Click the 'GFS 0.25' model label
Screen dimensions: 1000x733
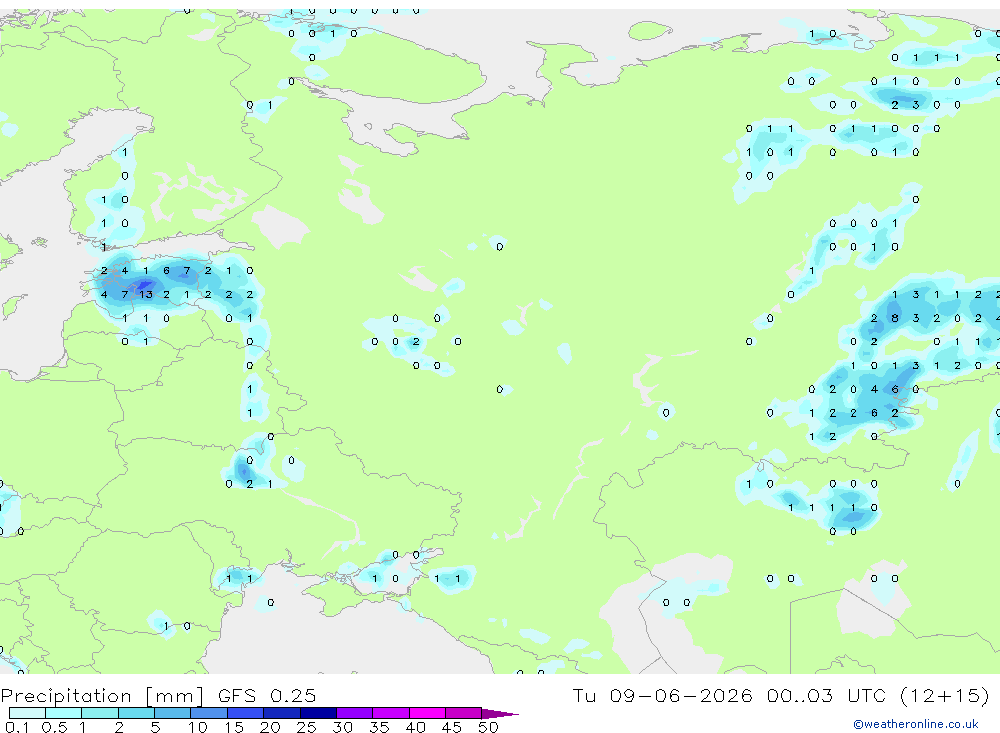pyautogui.click(x=267, y=695)
